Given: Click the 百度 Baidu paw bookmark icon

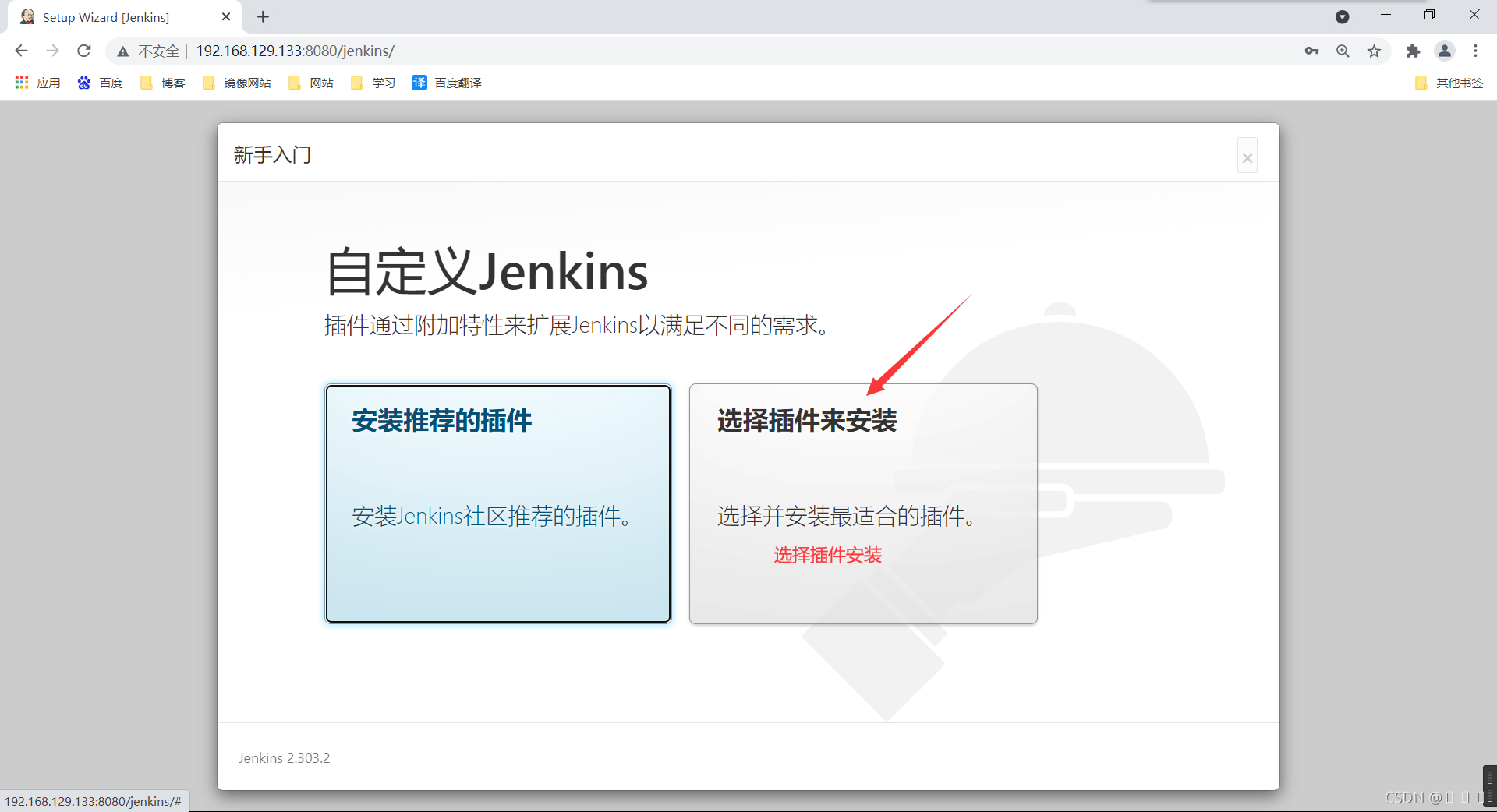Looking at the screenshot, I should tap(84, 83).
